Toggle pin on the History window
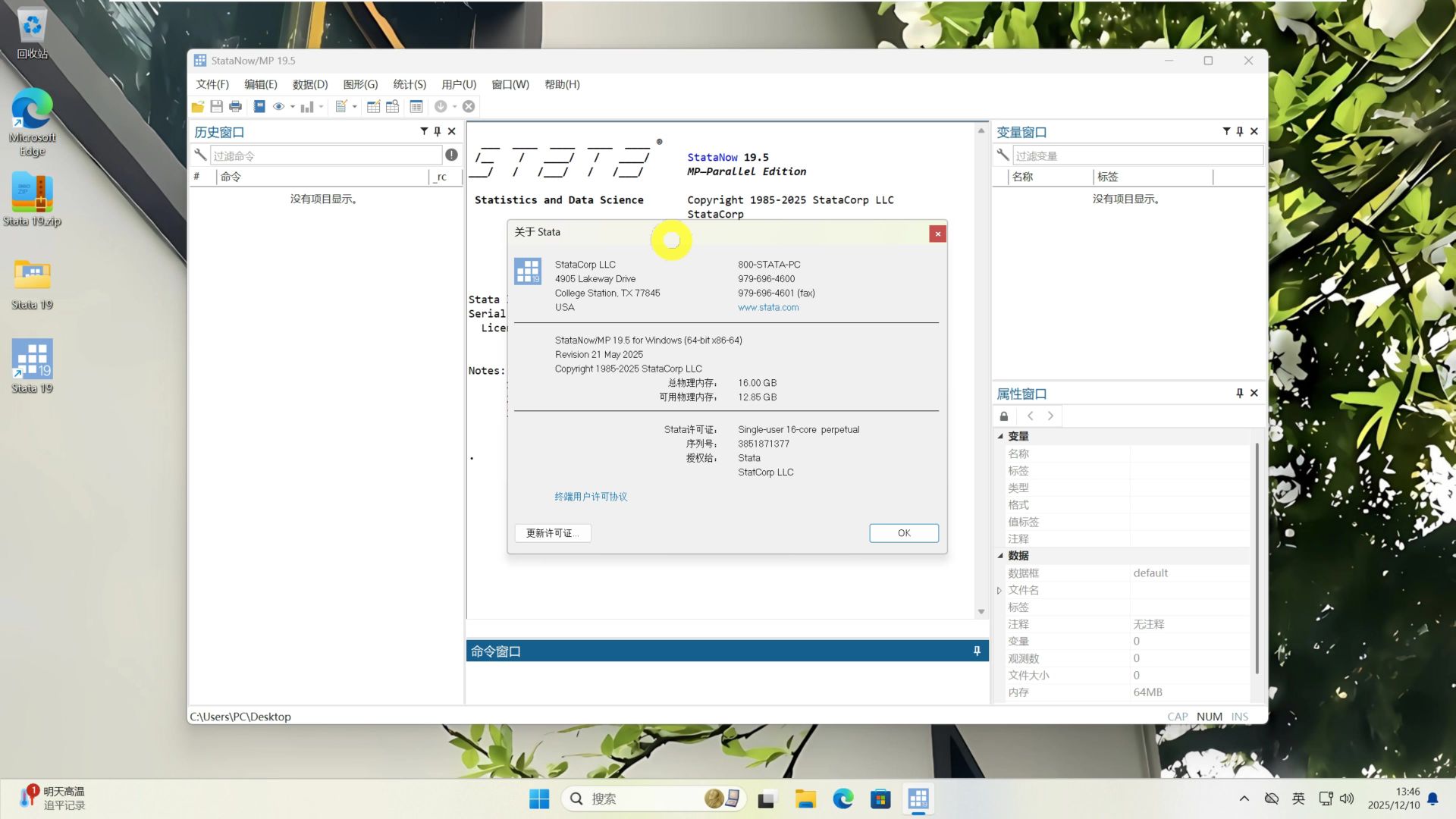1456x819 pixels. (x=438, y=131)
